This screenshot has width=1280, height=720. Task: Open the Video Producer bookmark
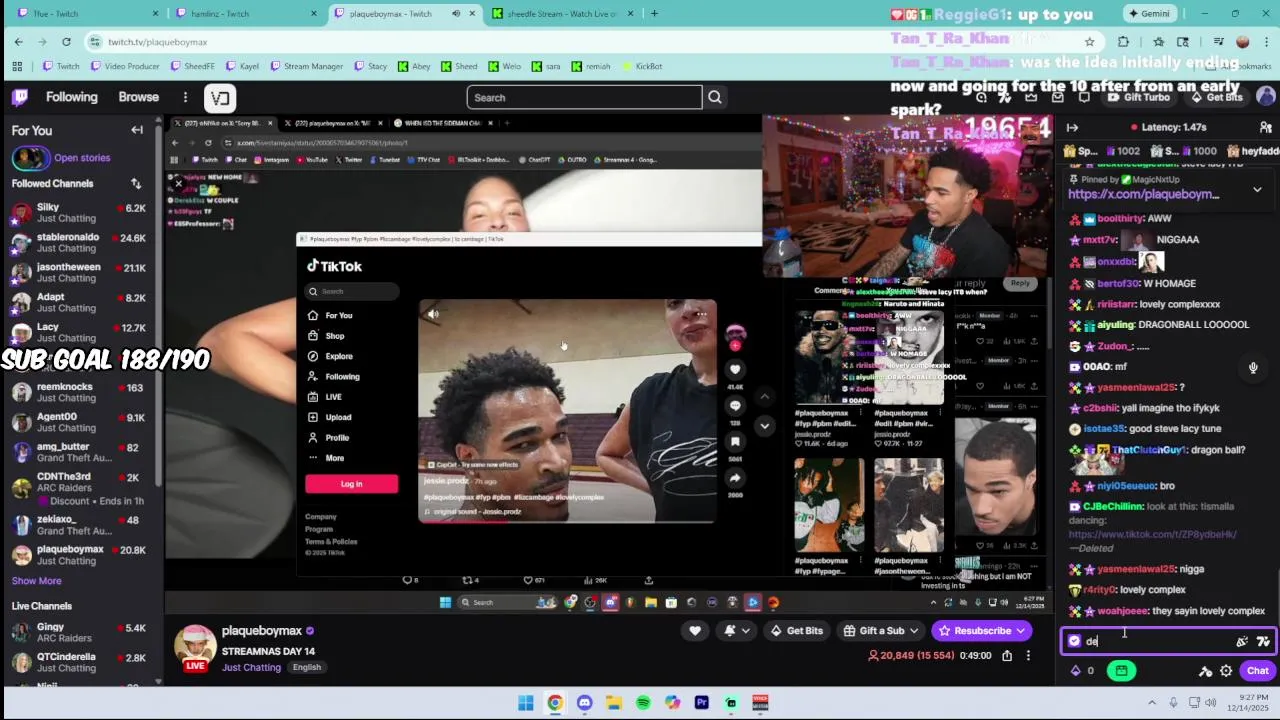(124, 67)
